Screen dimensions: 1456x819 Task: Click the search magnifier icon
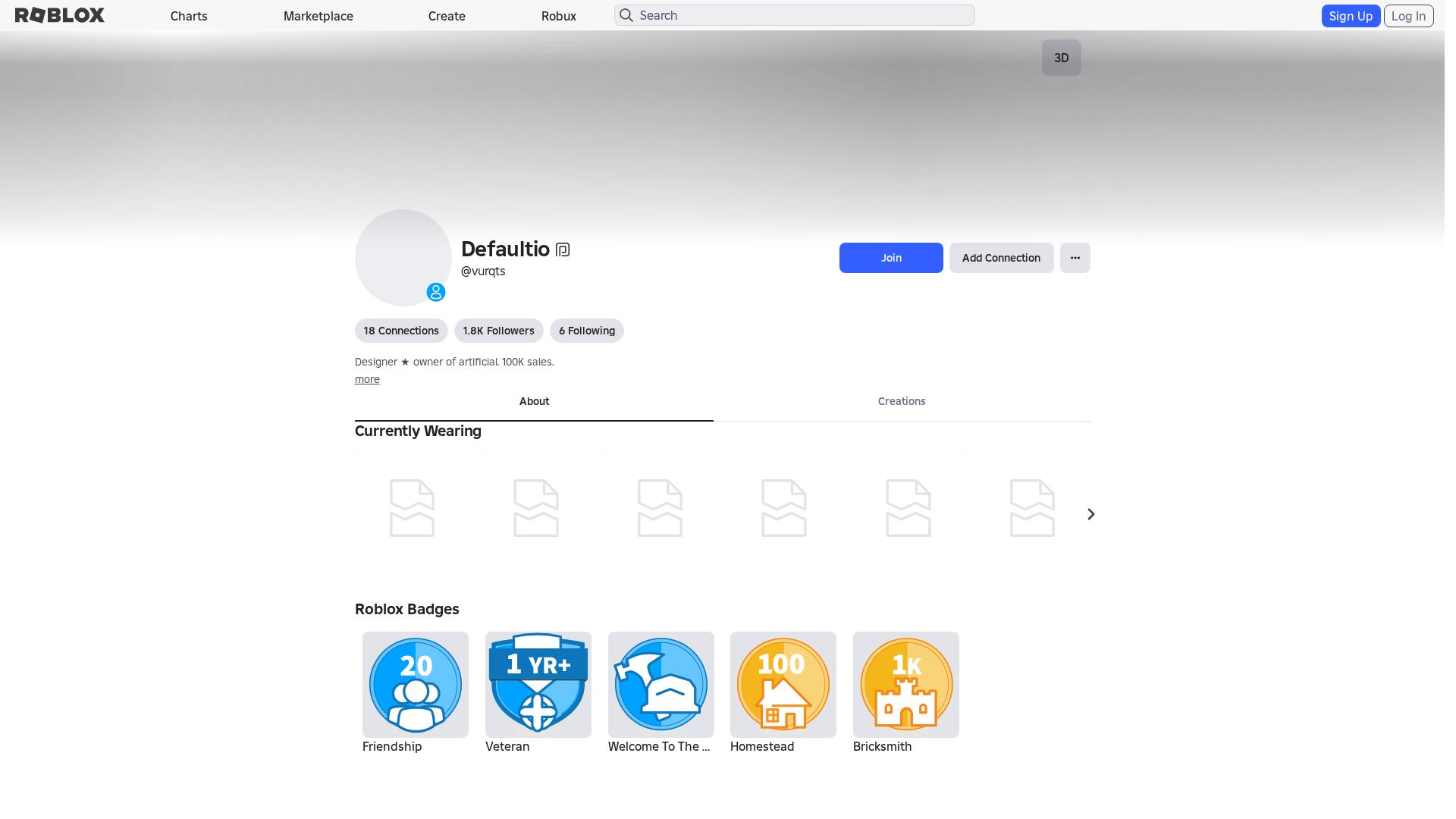tap(626, 15)
